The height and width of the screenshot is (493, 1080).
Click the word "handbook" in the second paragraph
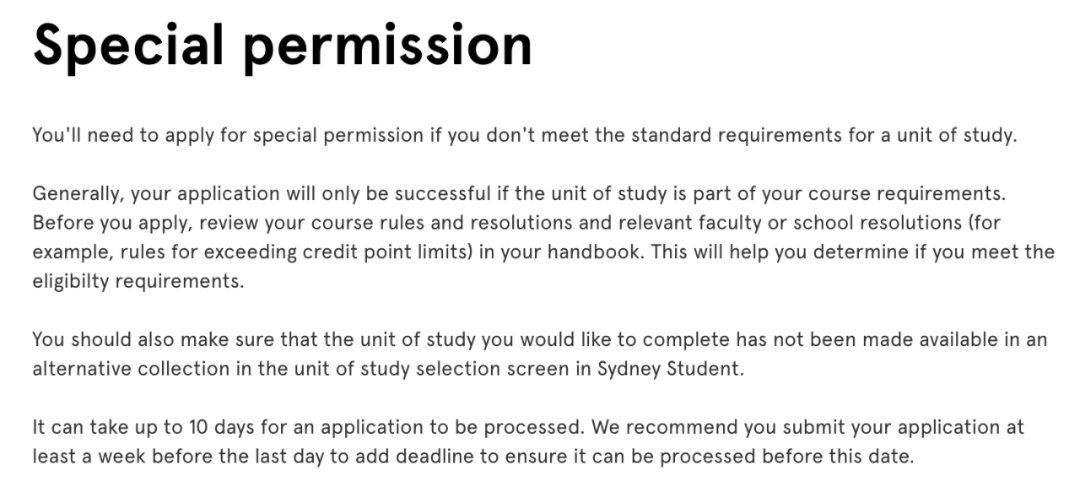(x=595, y=252)
